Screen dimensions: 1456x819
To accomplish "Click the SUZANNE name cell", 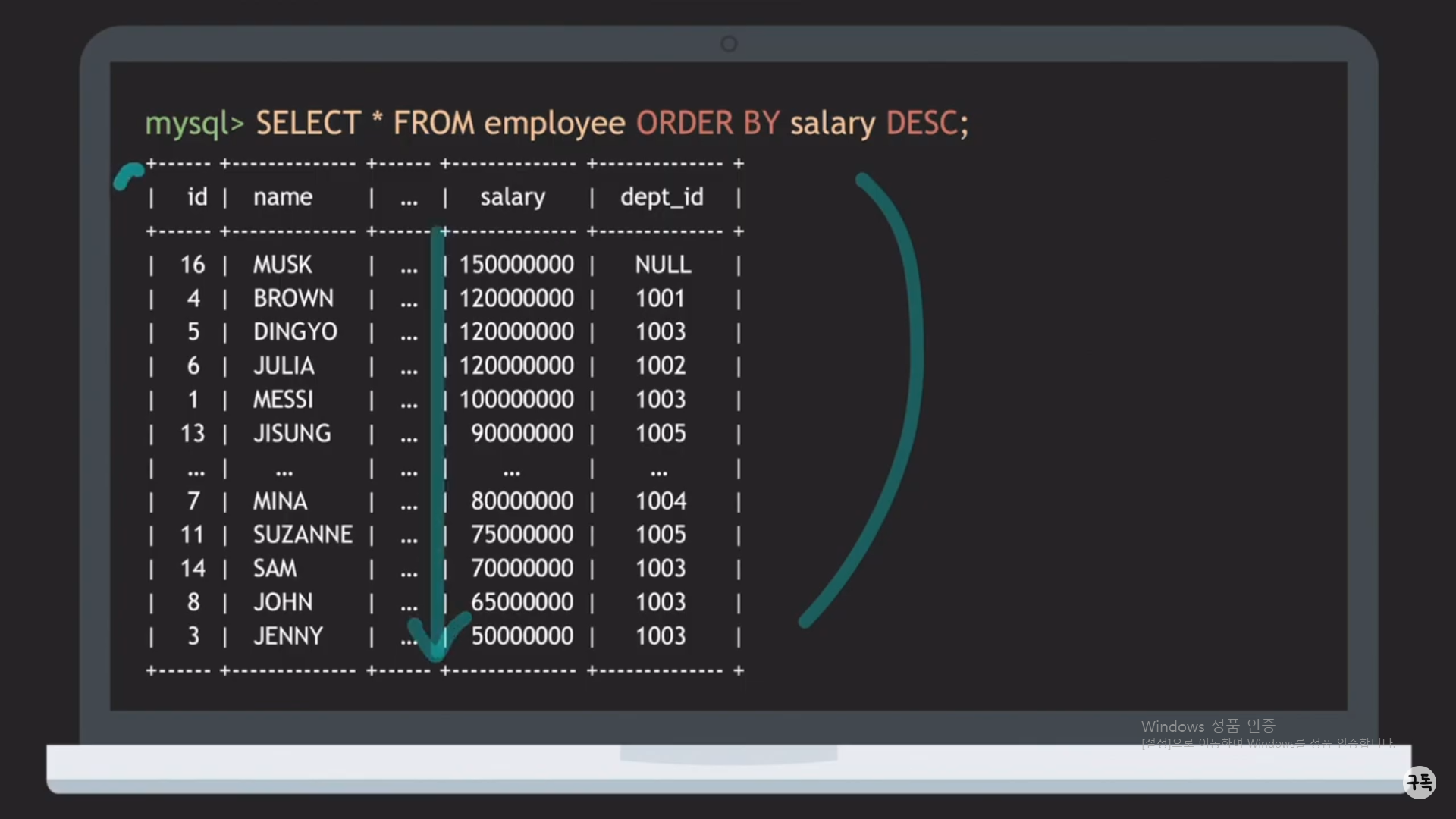I will 303,535.
